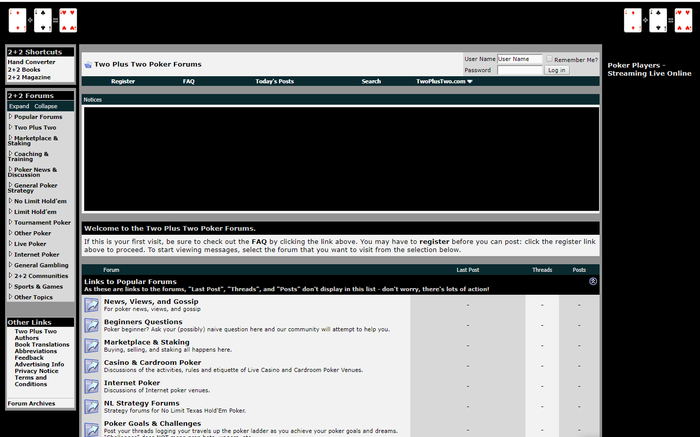
Task: Expand Tournament Poker sidebar category
Action: [10, 222]
